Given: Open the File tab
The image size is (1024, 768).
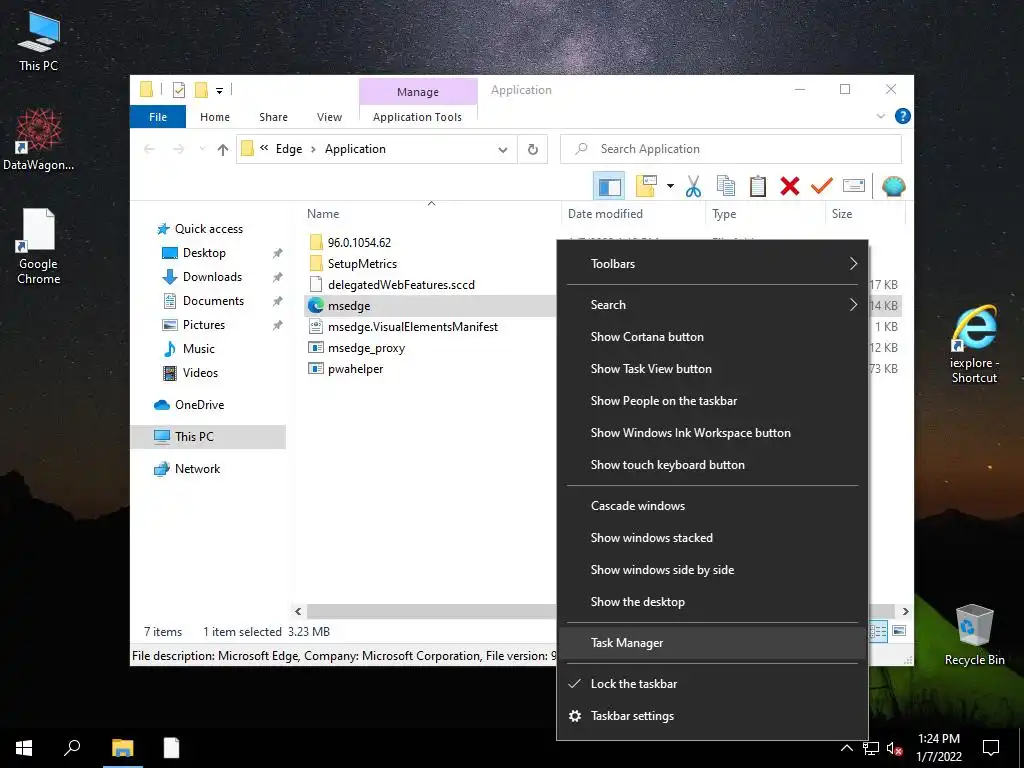Looking at the screenshot, I should pos(157,117).
